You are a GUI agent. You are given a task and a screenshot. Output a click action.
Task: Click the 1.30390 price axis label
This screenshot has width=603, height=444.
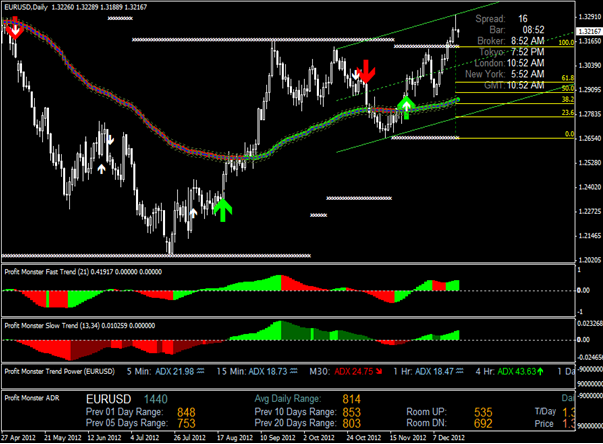pos(590,65)
